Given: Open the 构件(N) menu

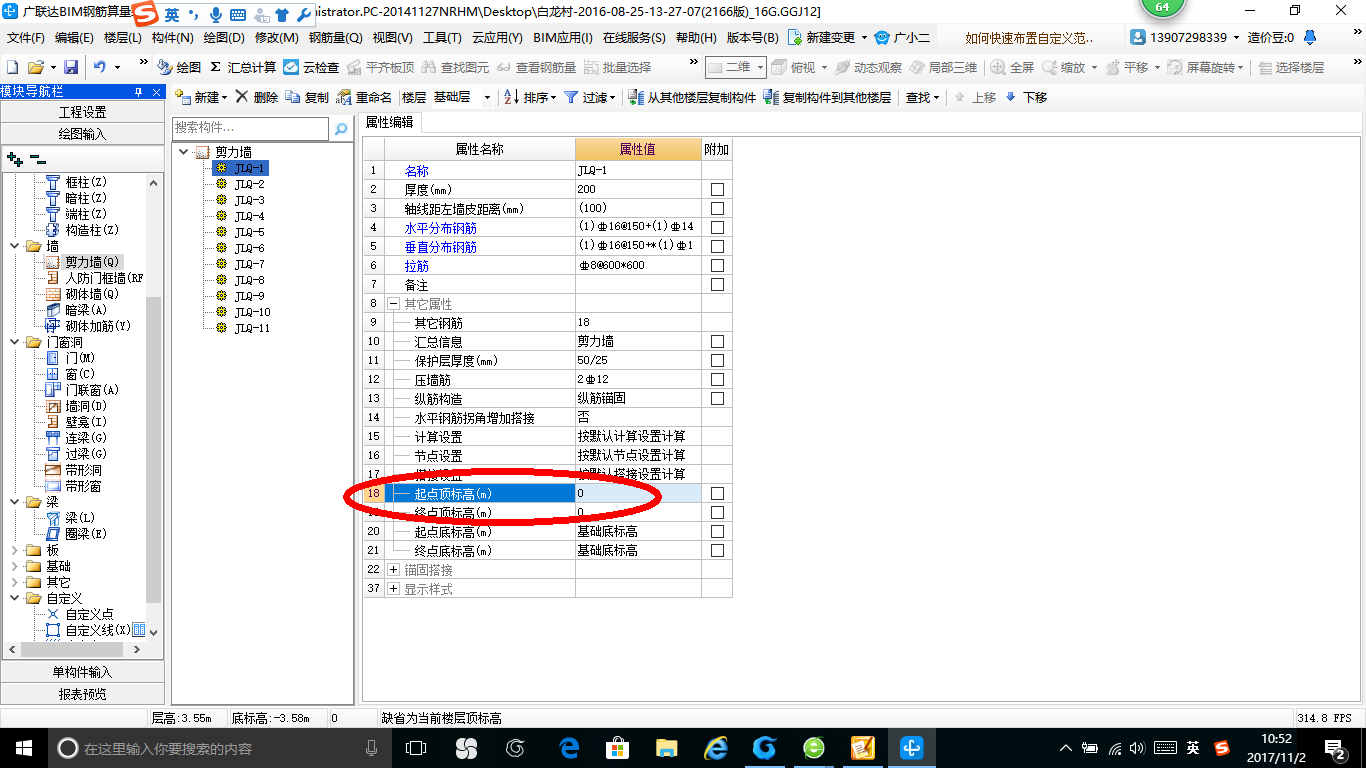Looking at the screenshot, I should click(x=172, y=38).
